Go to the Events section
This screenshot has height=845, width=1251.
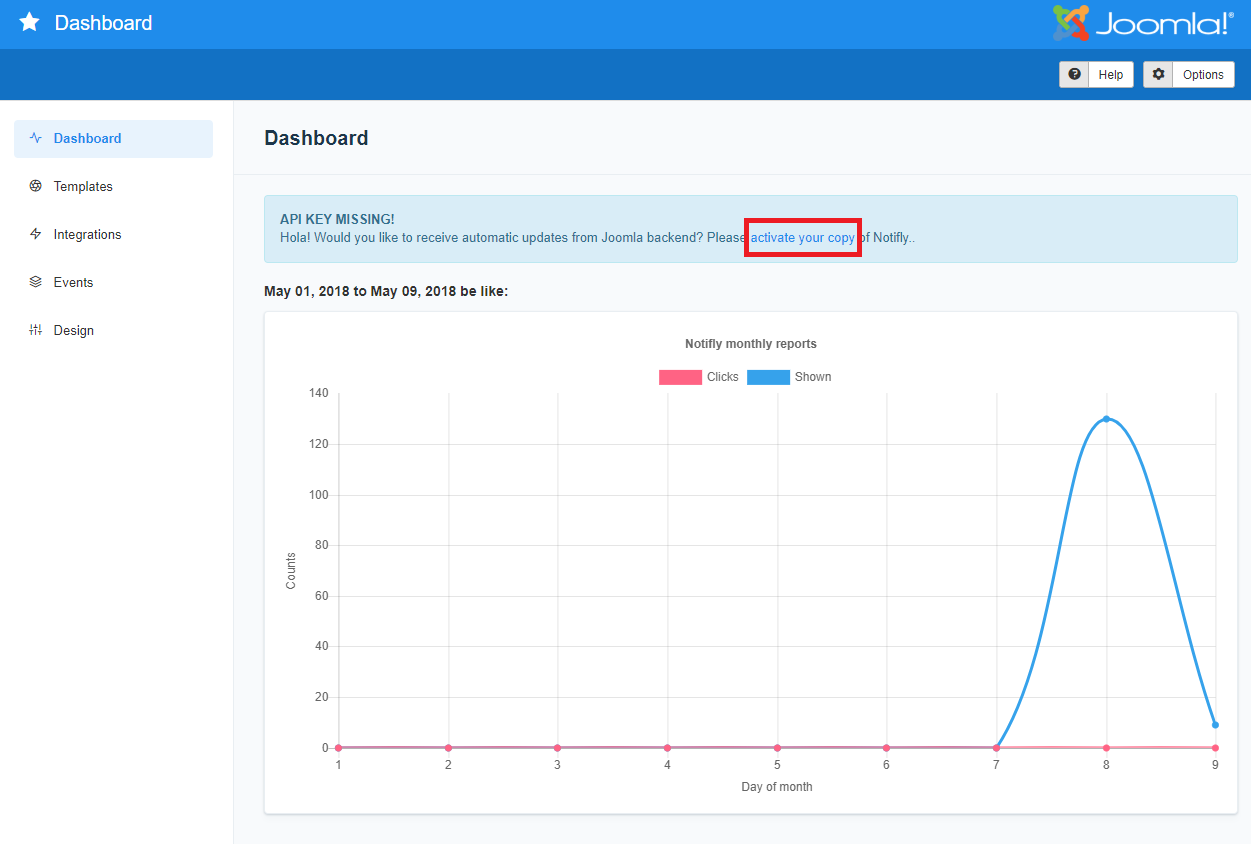pos(73,282)
